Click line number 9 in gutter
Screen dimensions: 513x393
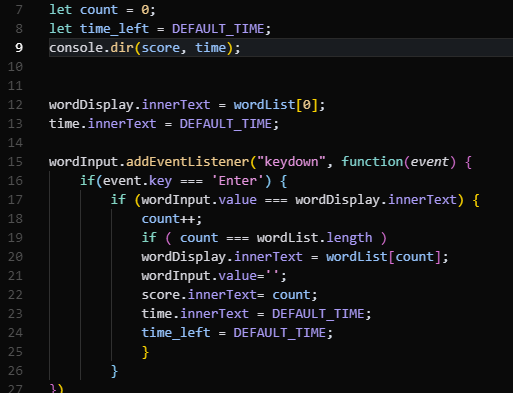point(19,48)
